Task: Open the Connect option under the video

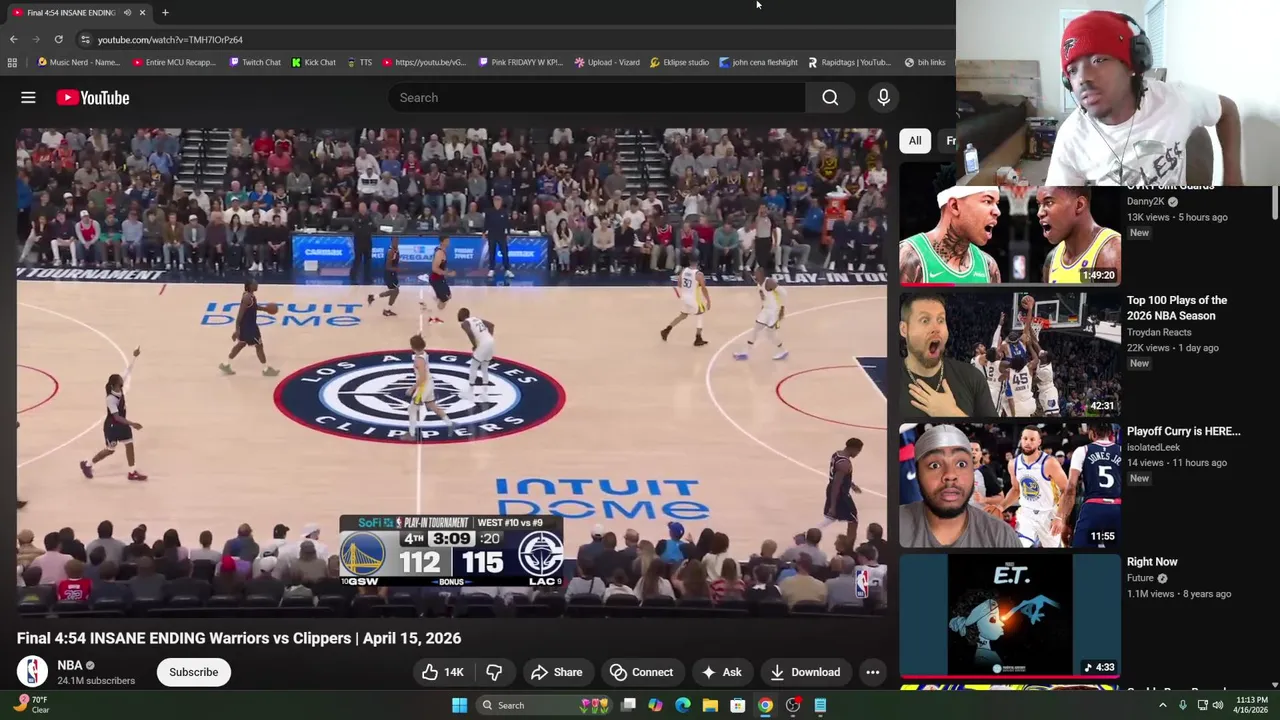Action: [x=641, y=672]
